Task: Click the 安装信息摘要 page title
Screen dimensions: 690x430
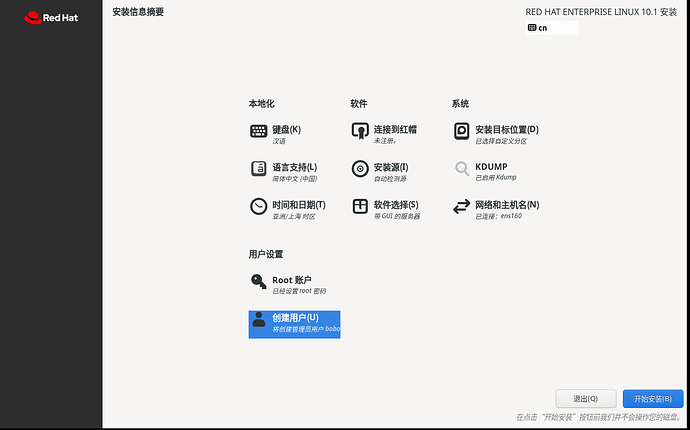Action: point(138,12)
